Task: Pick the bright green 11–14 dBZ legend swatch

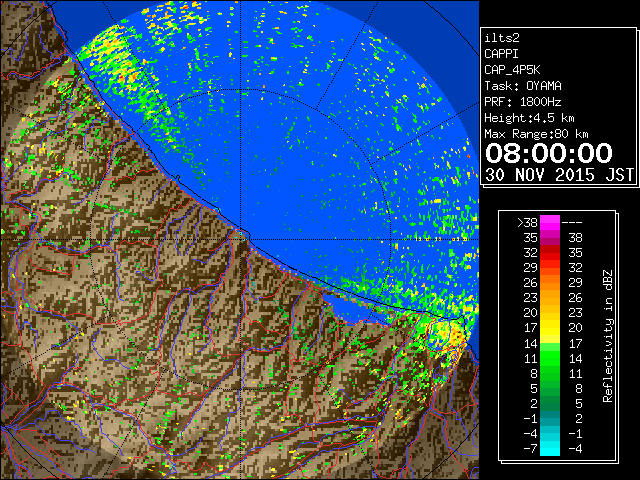Action: (x=550, y=358)
